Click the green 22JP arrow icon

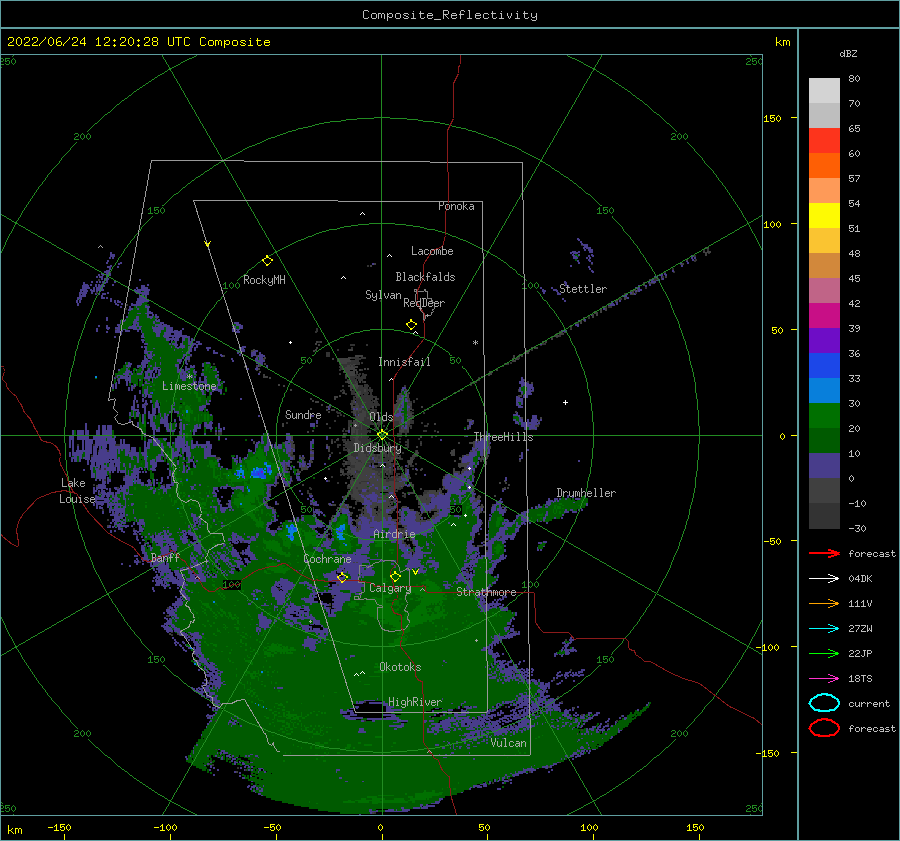[x=824, y=653]
